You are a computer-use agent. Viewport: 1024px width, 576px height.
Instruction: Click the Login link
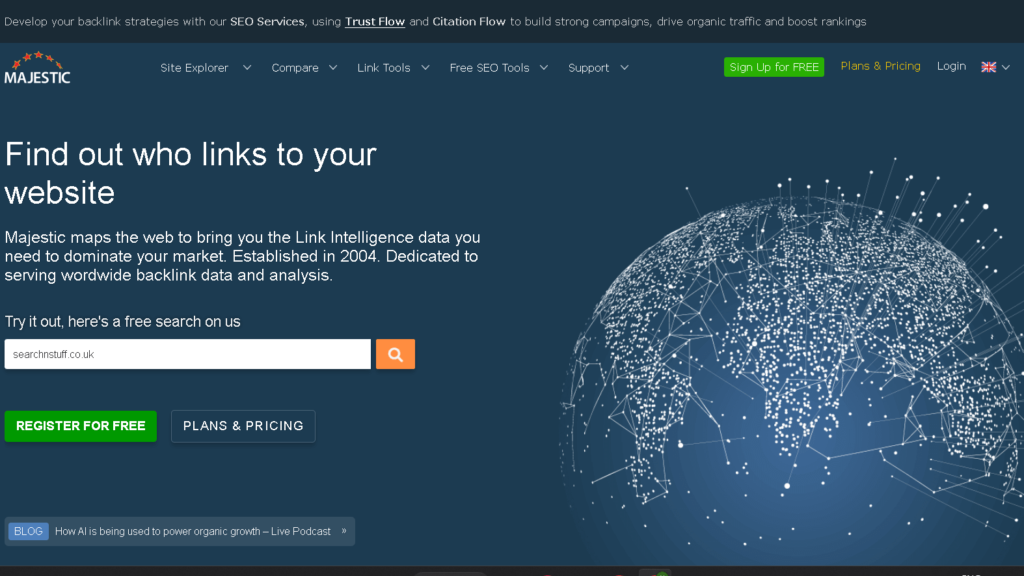click(x=951, y=66)
